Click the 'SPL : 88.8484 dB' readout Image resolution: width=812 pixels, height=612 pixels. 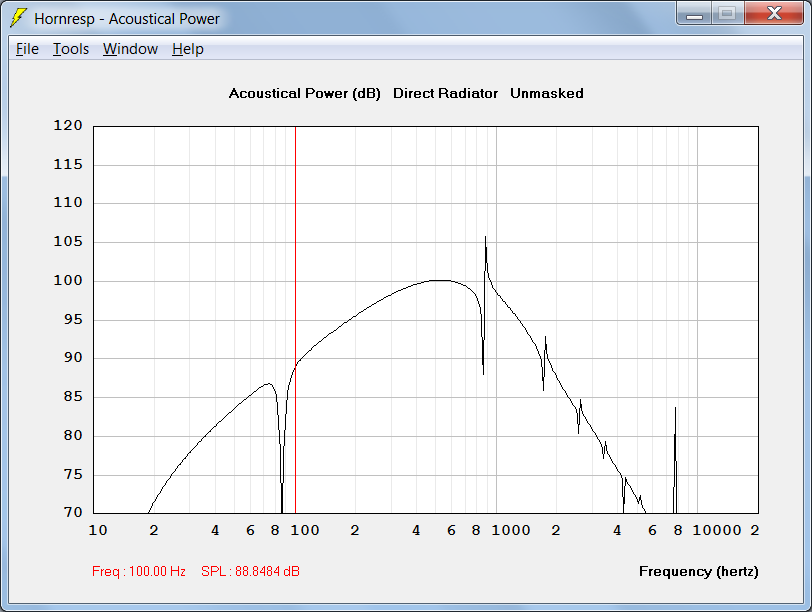point(250,571)
